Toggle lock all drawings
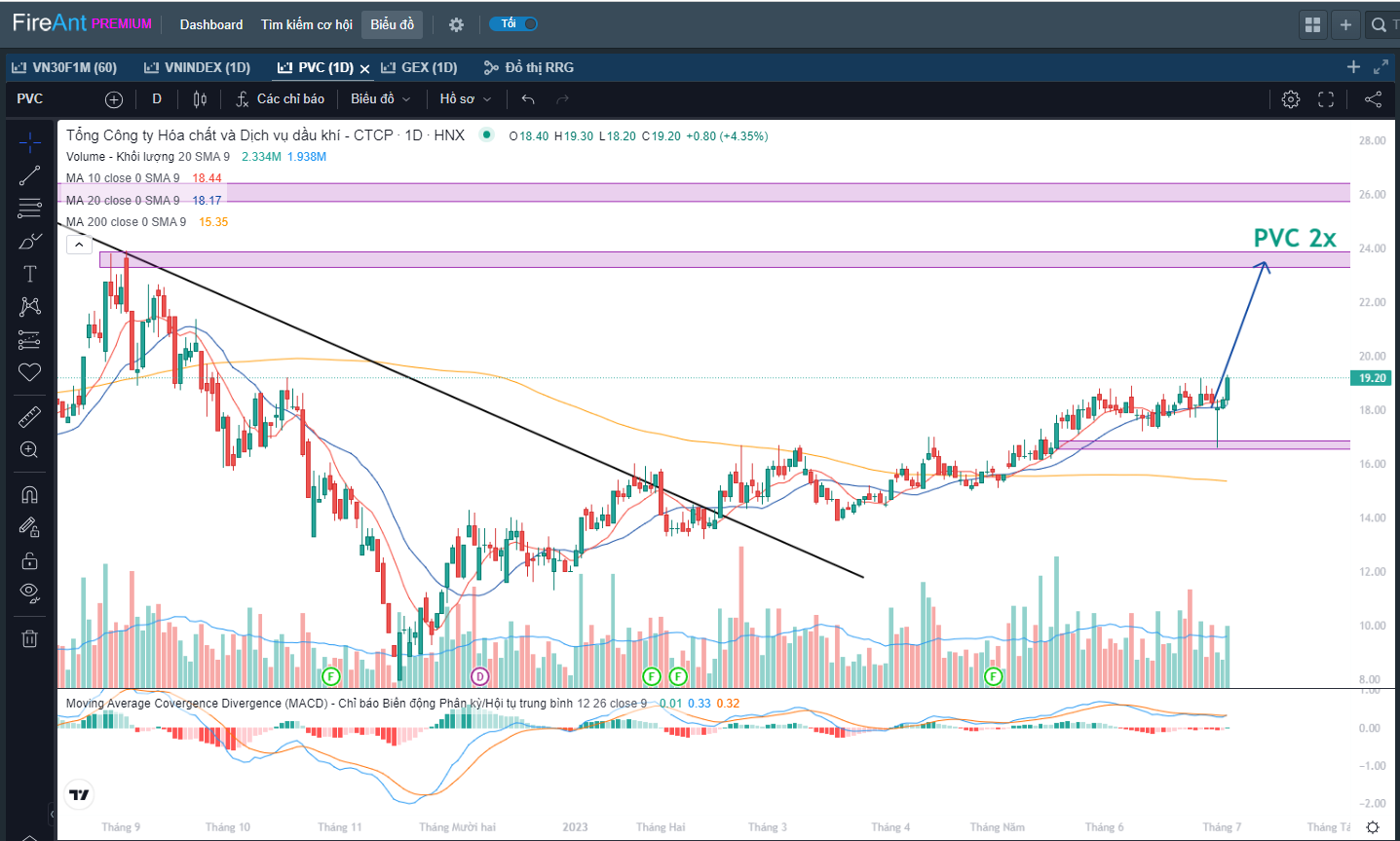1400x841 pixels. 30,560
